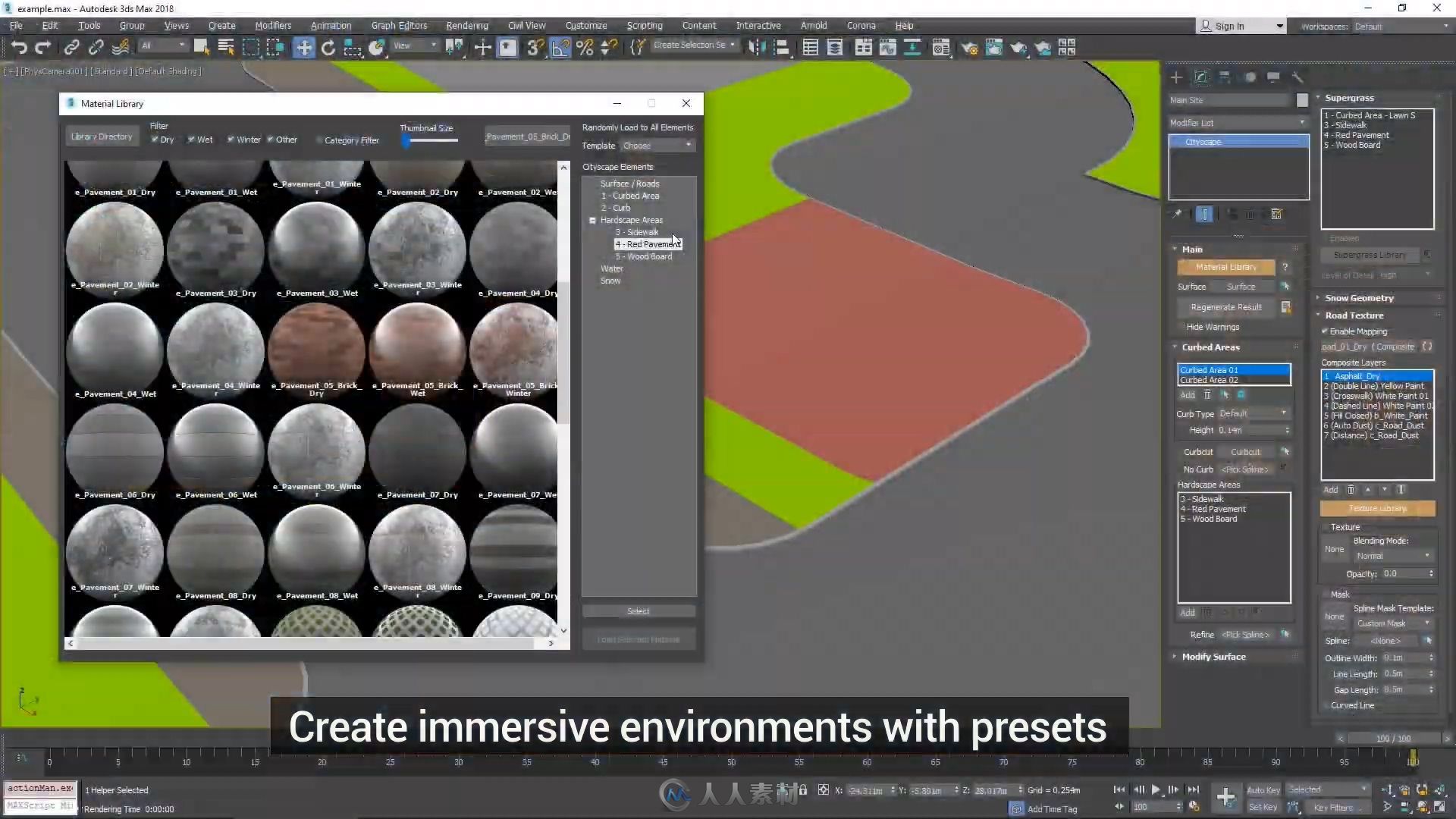Select the Curbed Area 02 list entry
Screen dimensions: 1456x819
[1233, 380]
